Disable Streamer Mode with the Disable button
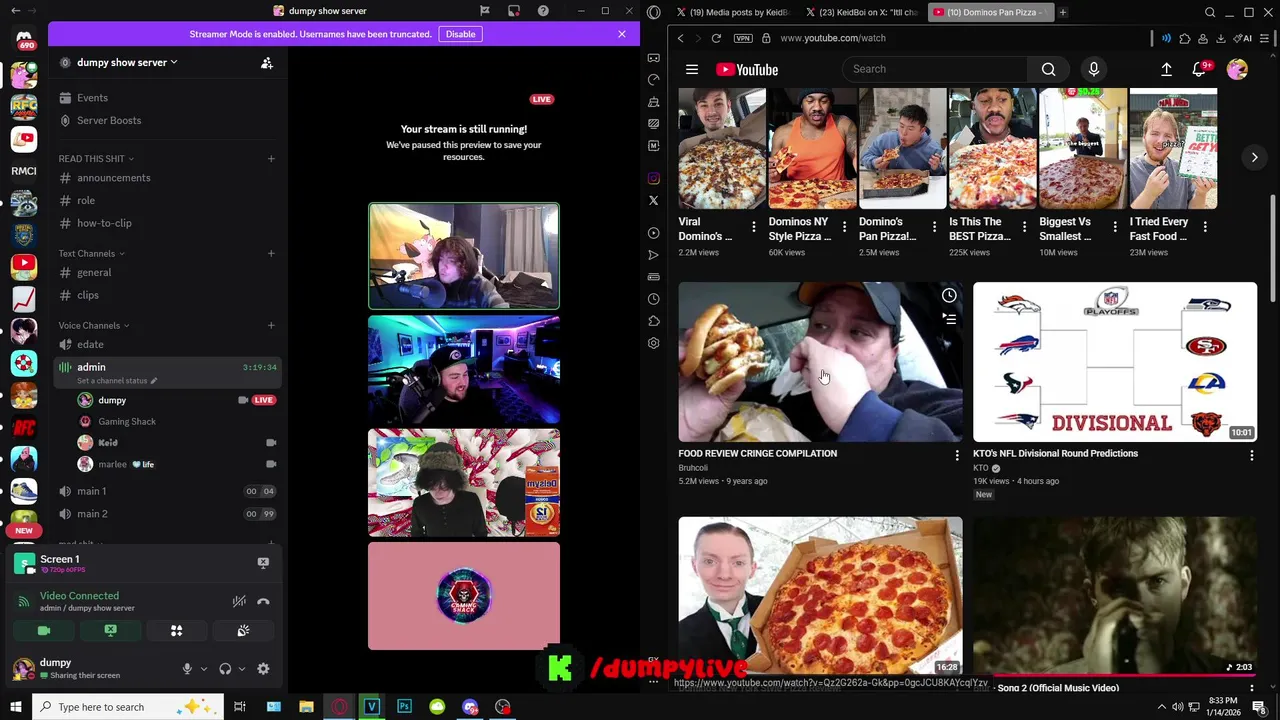 (460, 34)
